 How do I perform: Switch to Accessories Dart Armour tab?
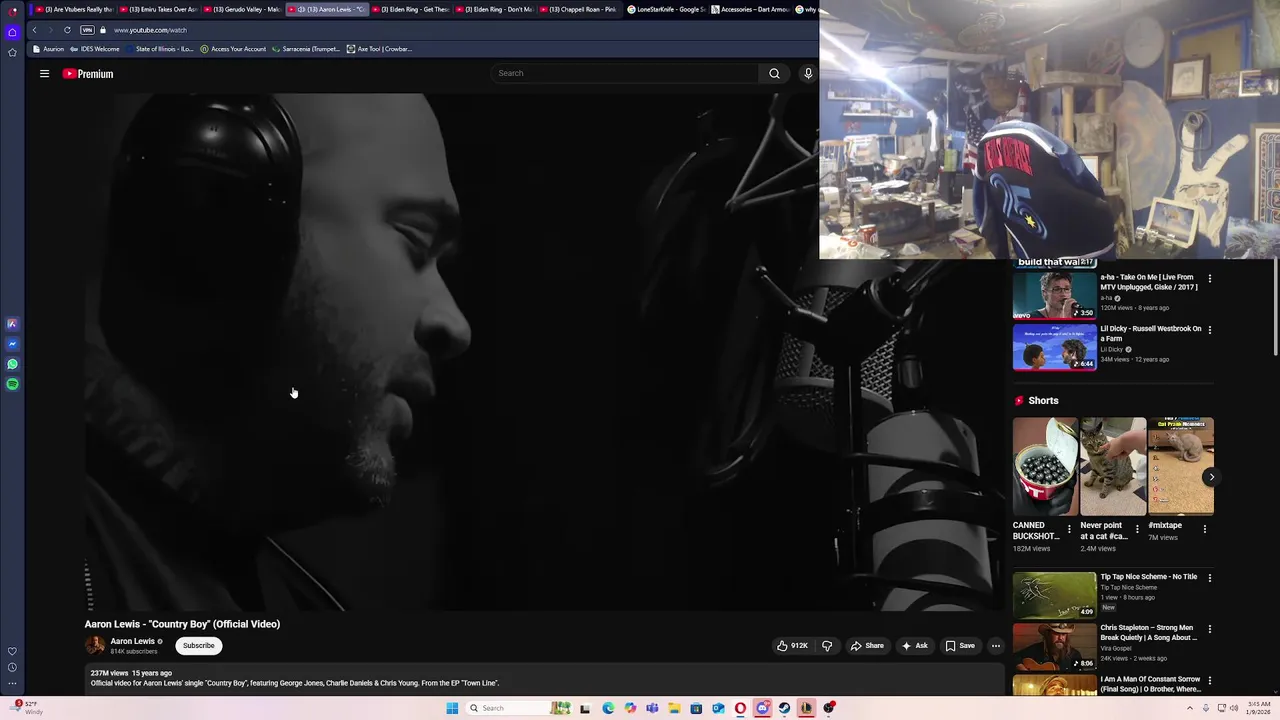coord(749,9)
